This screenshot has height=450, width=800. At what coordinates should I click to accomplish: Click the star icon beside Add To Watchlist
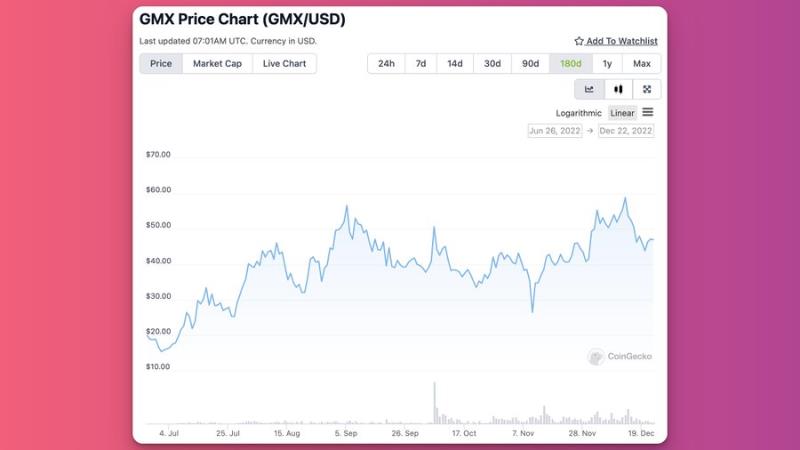pos(579,41)
